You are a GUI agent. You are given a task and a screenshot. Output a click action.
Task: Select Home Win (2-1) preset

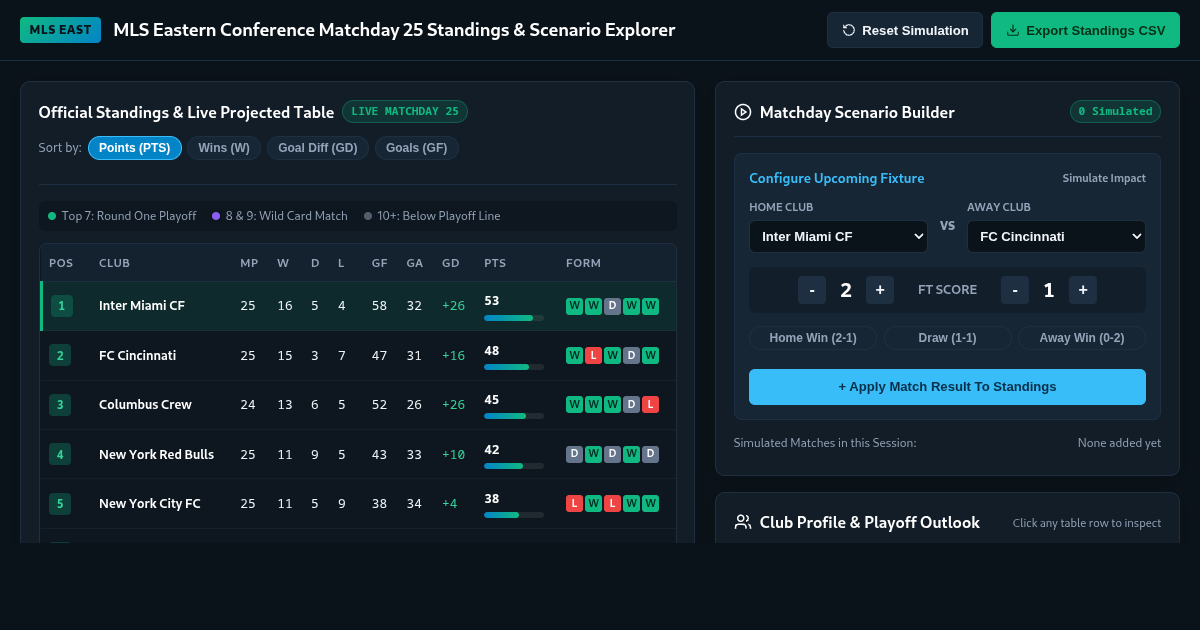[813, 338]
